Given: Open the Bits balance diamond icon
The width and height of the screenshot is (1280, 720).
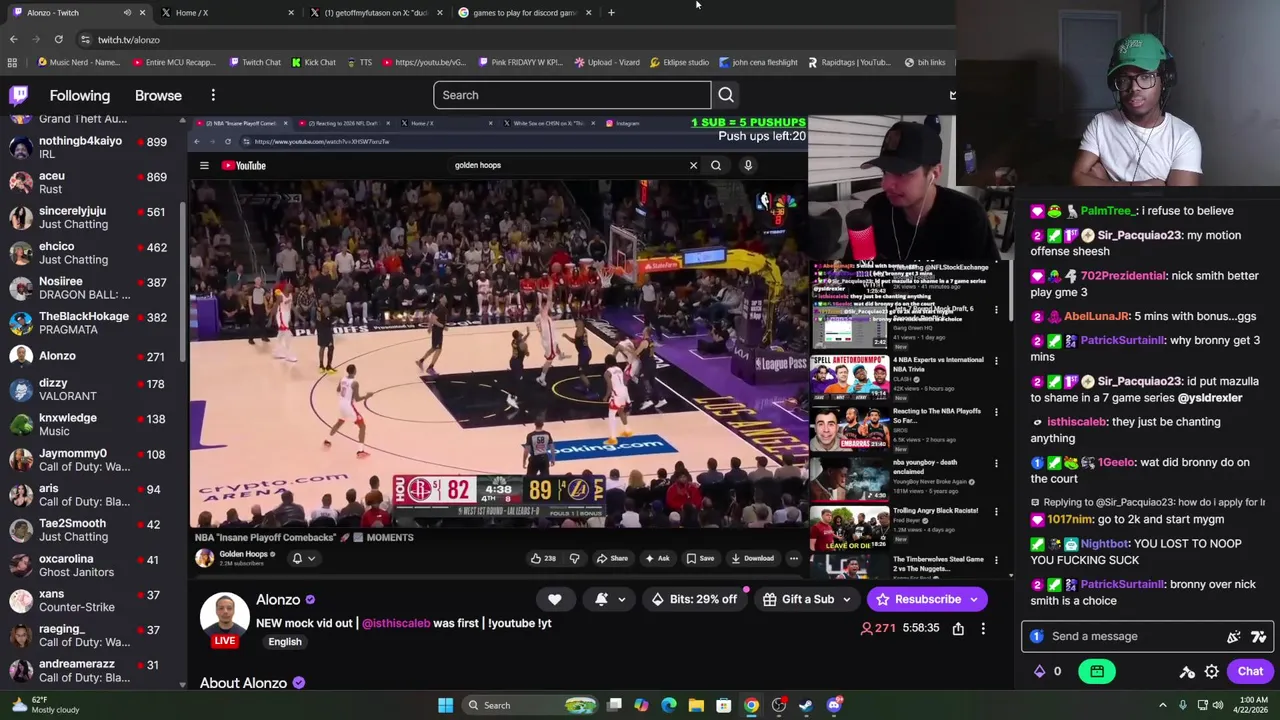Looking at the screenshot, I should 1040,671.
